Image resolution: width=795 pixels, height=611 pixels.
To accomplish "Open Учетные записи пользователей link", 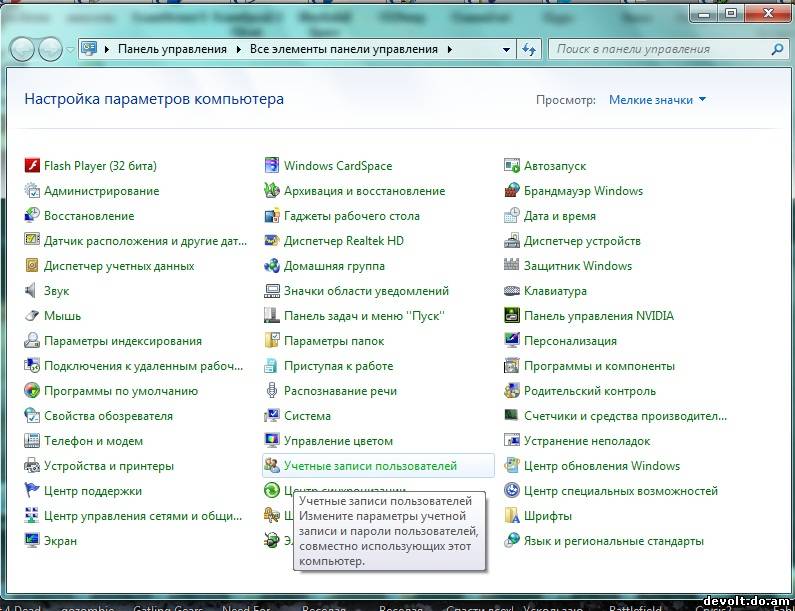I will (370, 465).
